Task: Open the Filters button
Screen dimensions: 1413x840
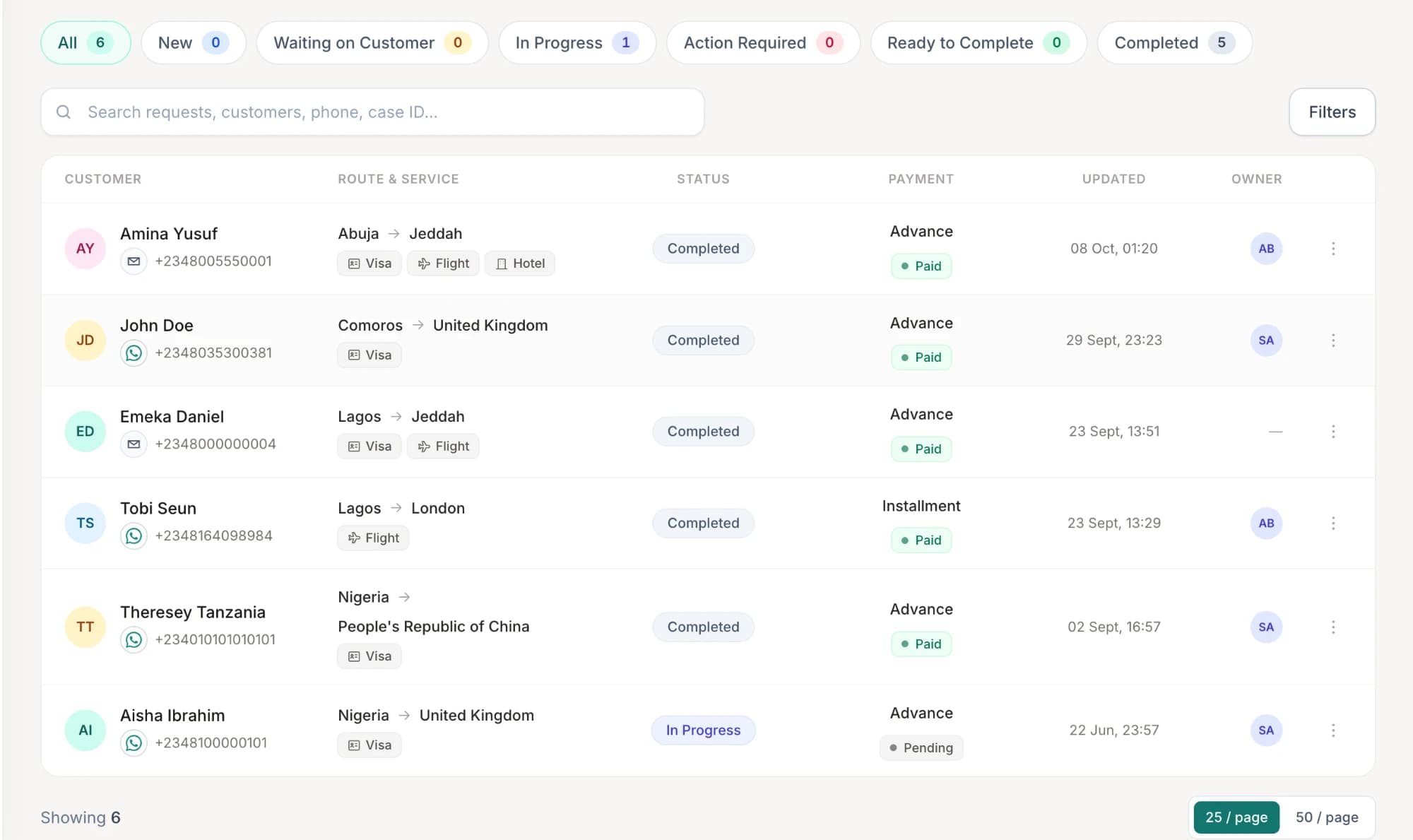Action: point(1332,112)
